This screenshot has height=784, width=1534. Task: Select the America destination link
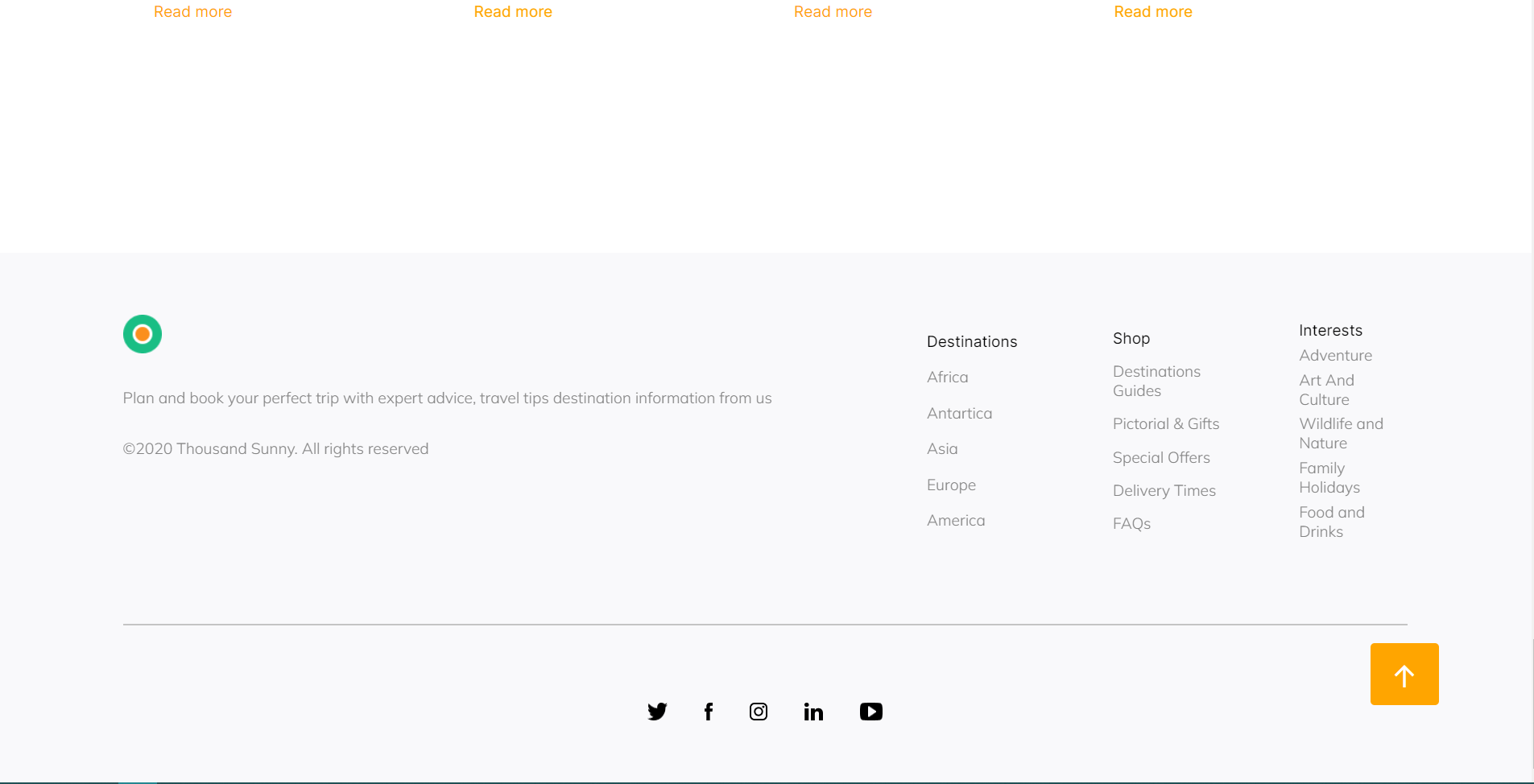[956, 521]
